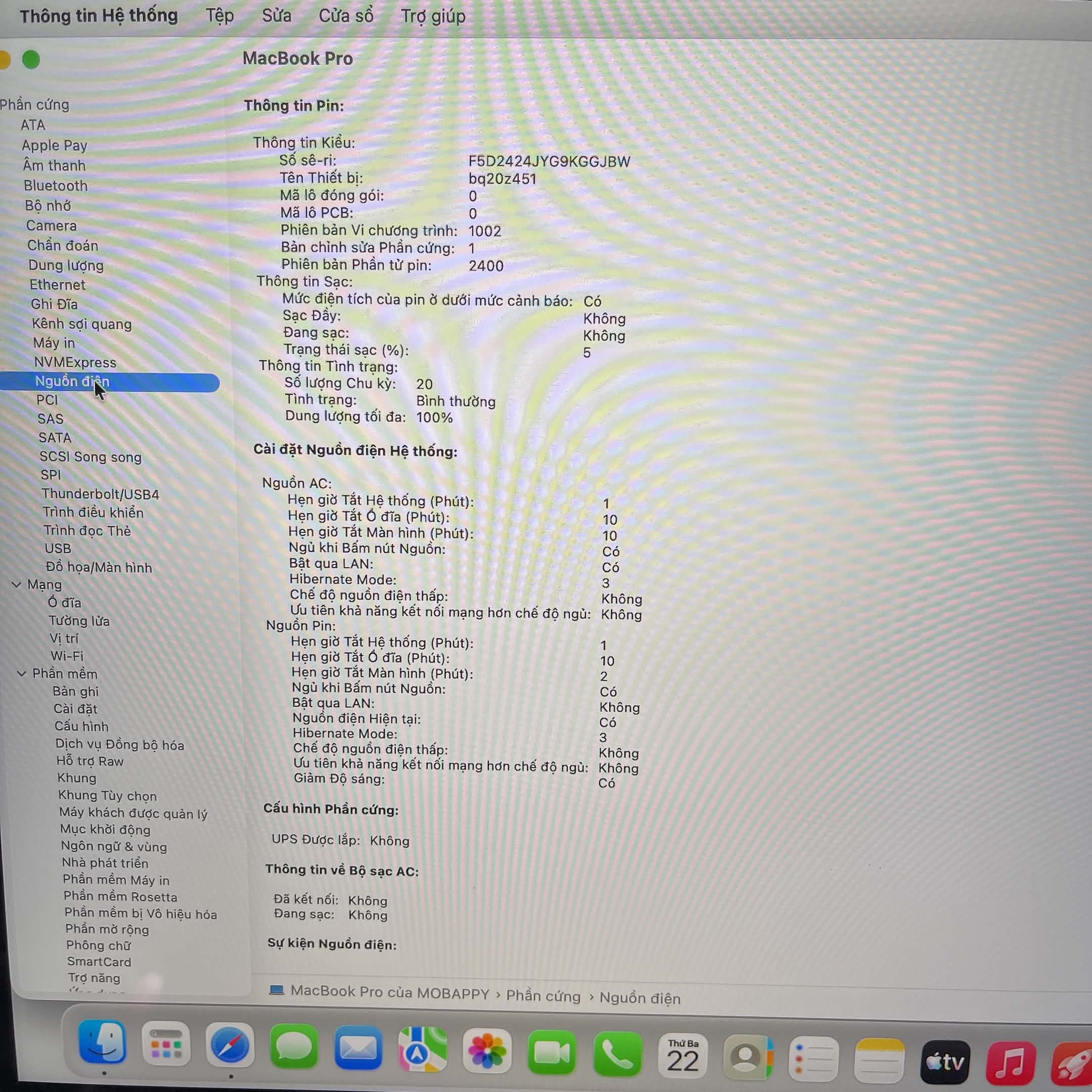The image size is (1092, 1092).
Task: Collapse the Mạng section chevron
Action: coord(16,584)
